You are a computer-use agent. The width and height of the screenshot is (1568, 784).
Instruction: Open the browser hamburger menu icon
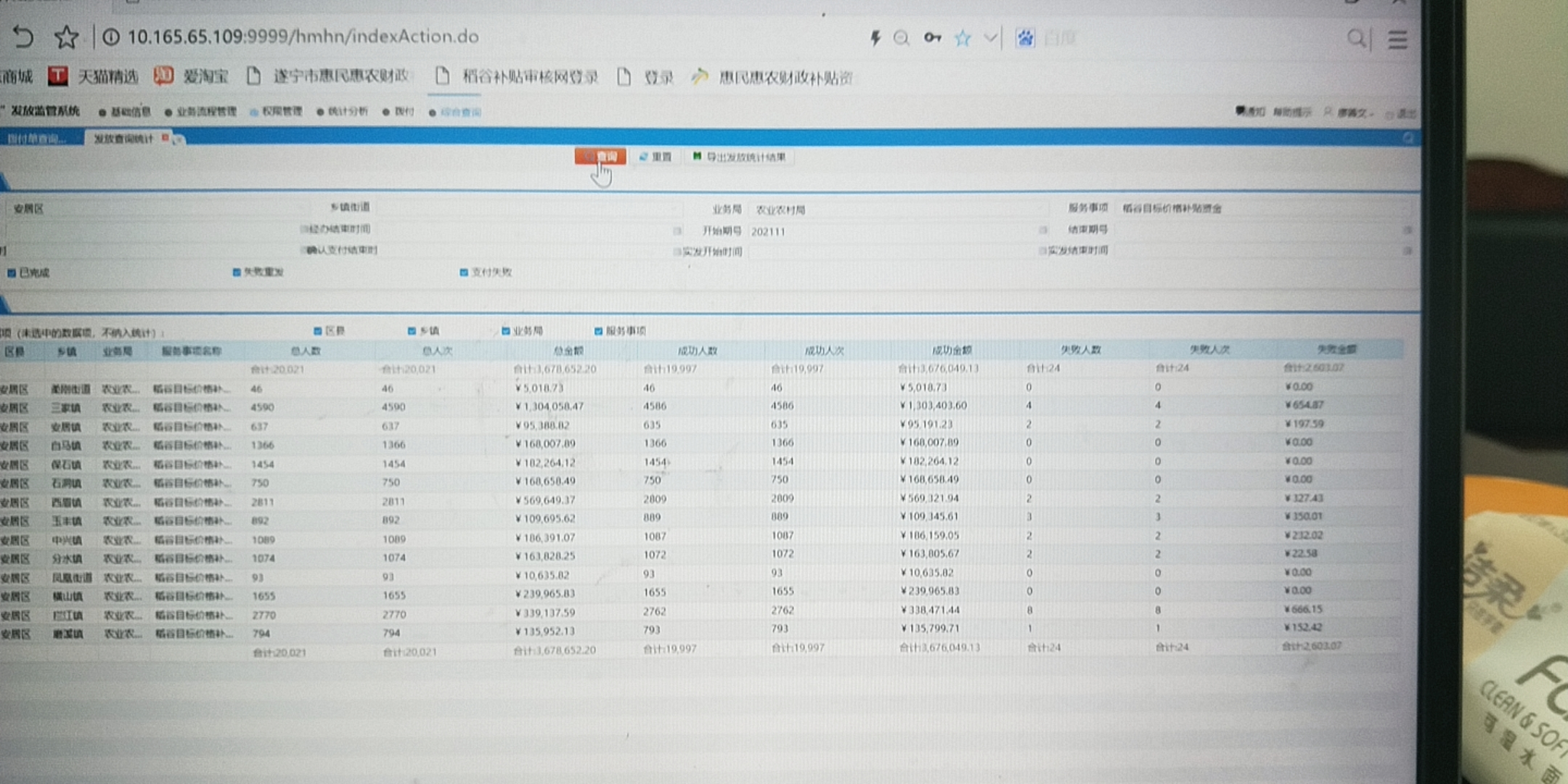click(1397, 39)
